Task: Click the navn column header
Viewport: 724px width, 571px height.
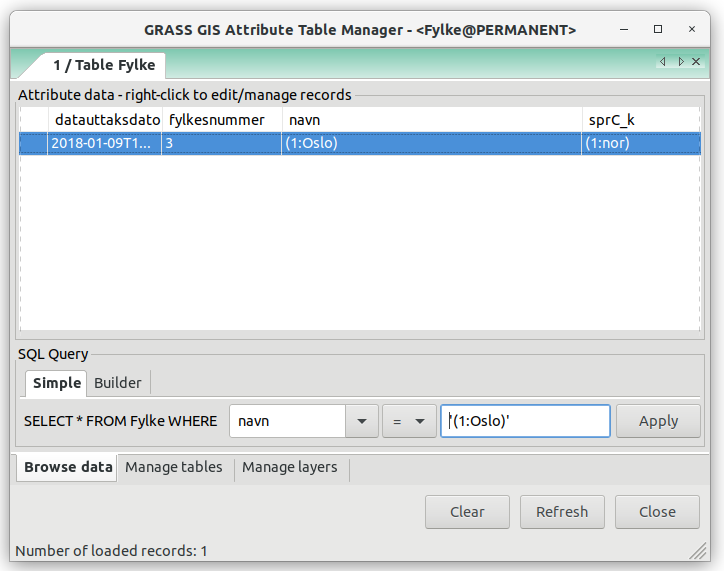Action: pyautogui.click(x=432, y=120)
